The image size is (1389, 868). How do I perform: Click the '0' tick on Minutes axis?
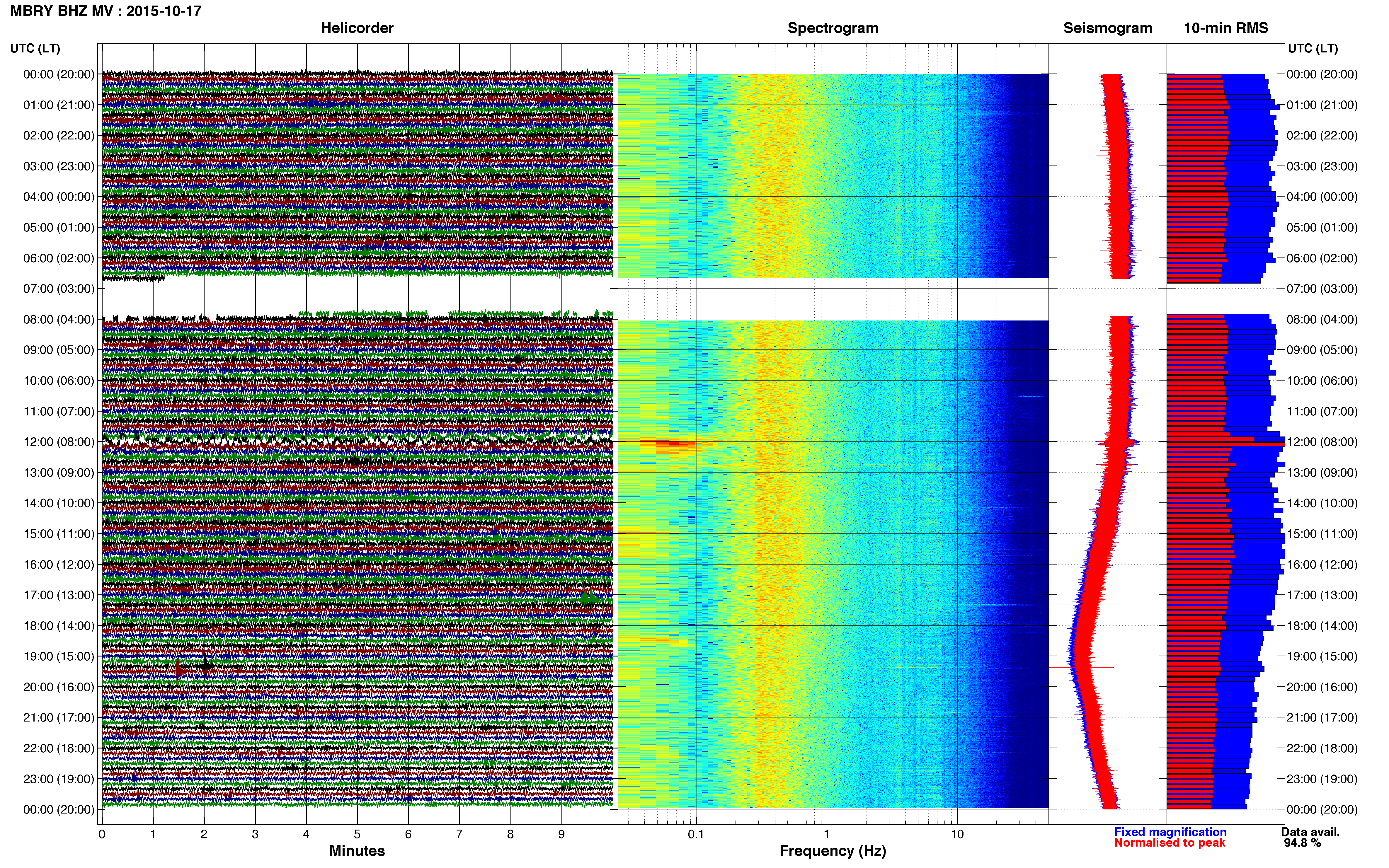click(x=102, y=834)
